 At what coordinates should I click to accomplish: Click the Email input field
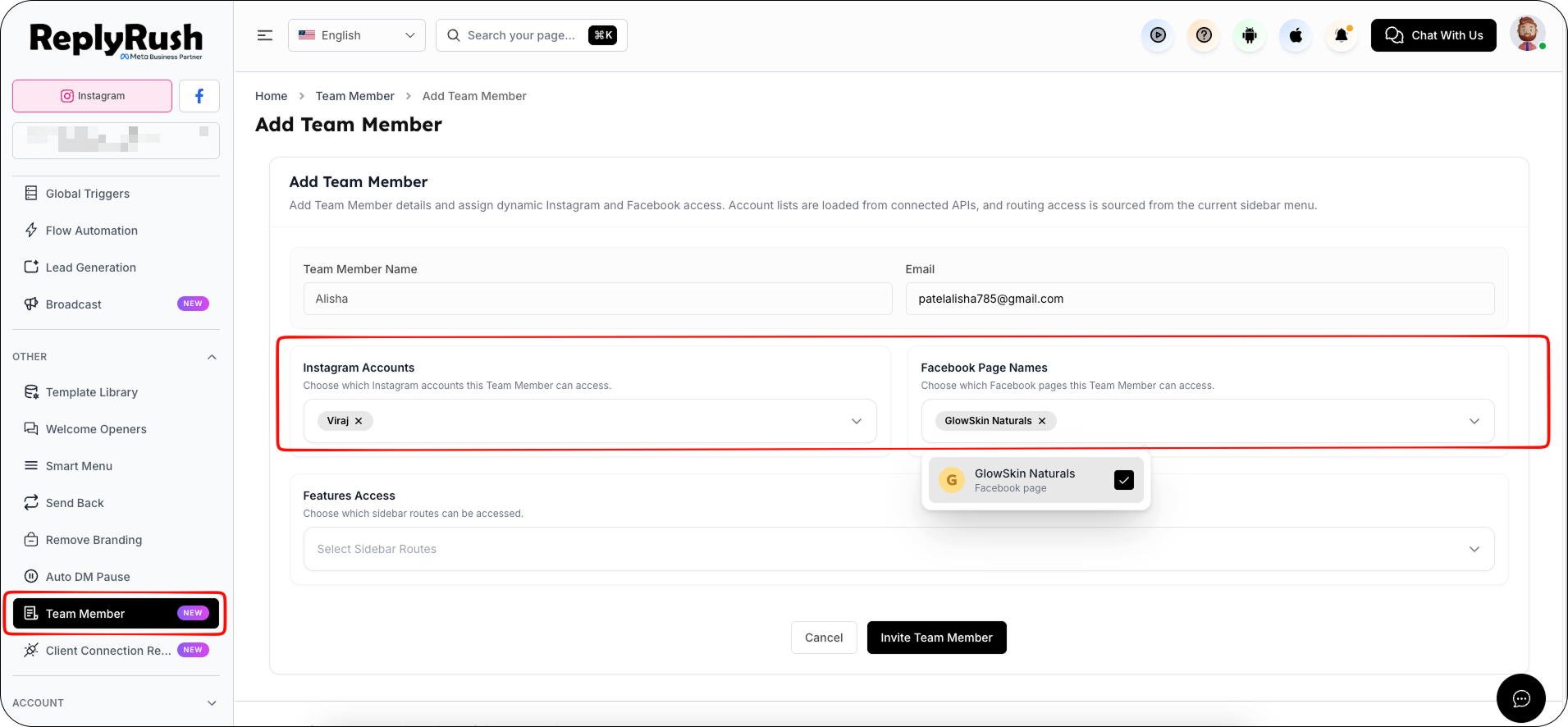pos(1200,299)
